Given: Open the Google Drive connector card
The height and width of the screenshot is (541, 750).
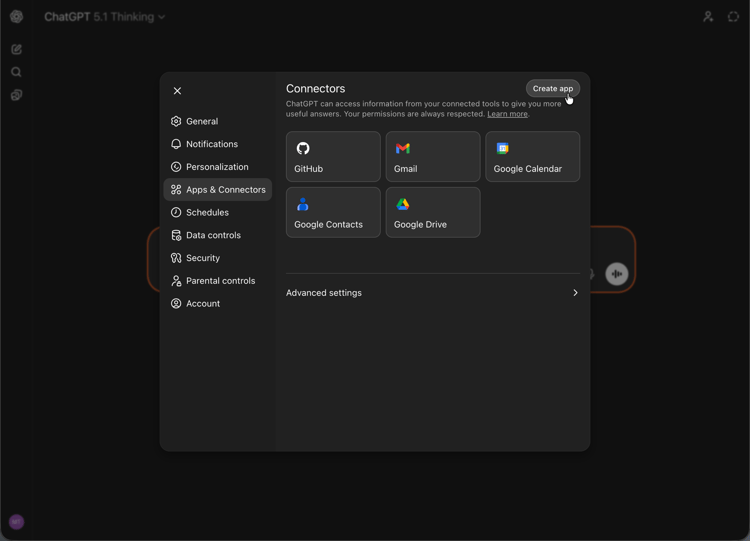Looking at the screenshot, I should coord(433,212).
